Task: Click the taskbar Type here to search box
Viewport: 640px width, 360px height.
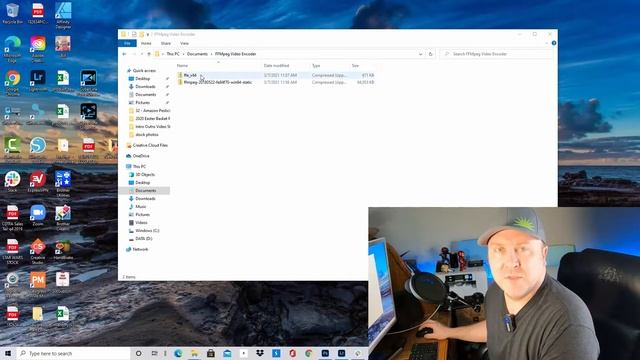Action: click(x=73, y=353)
